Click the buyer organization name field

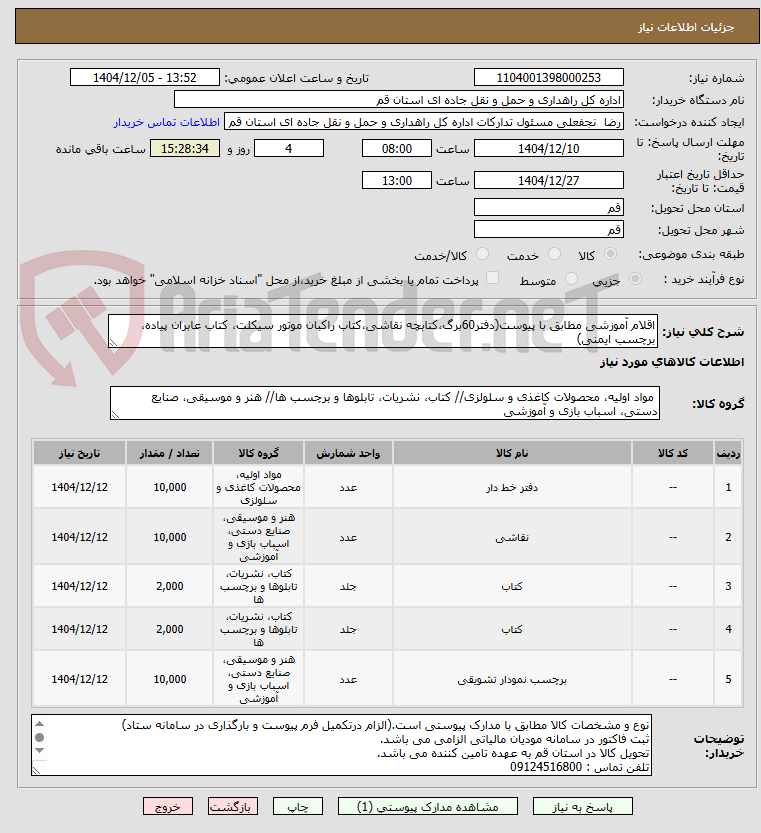(x=399, y=100)
